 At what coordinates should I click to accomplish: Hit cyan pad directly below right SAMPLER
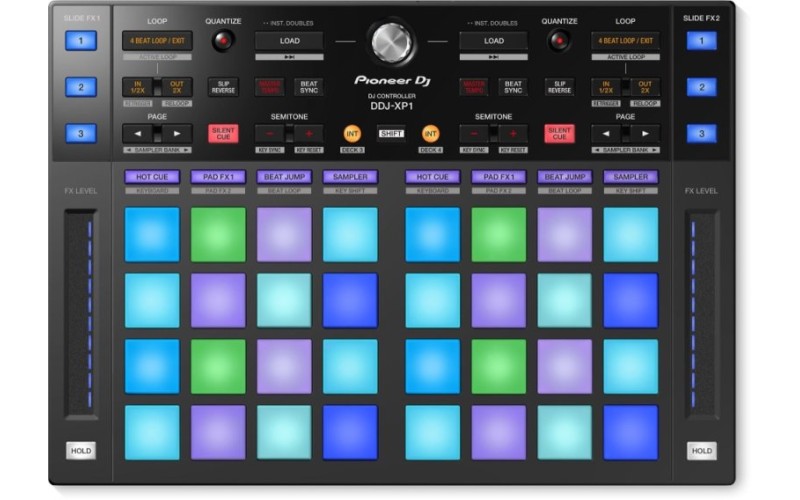click(x=631, y=235)
